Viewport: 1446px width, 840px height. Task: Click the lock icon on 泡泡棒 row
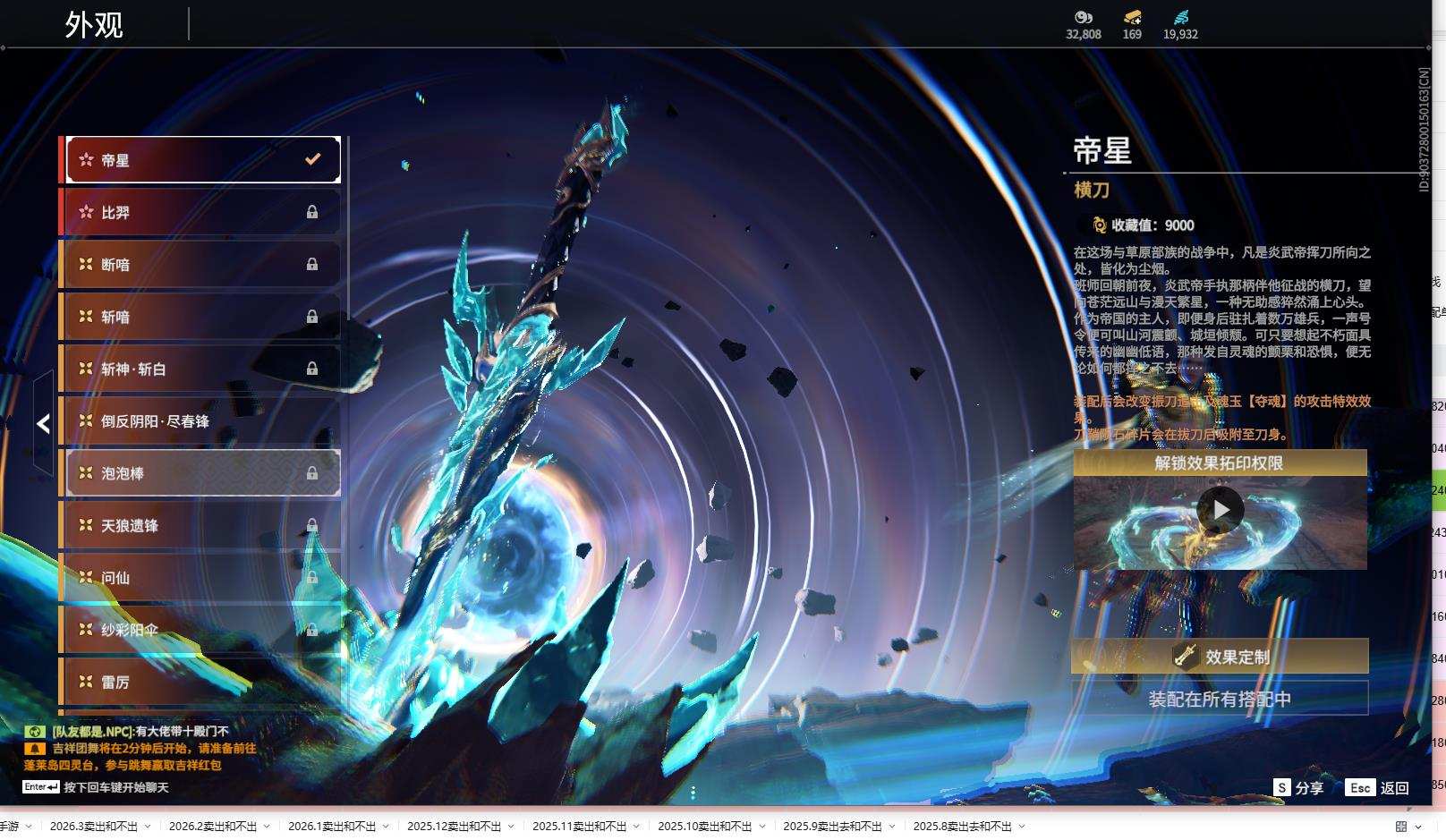point(312,472)
